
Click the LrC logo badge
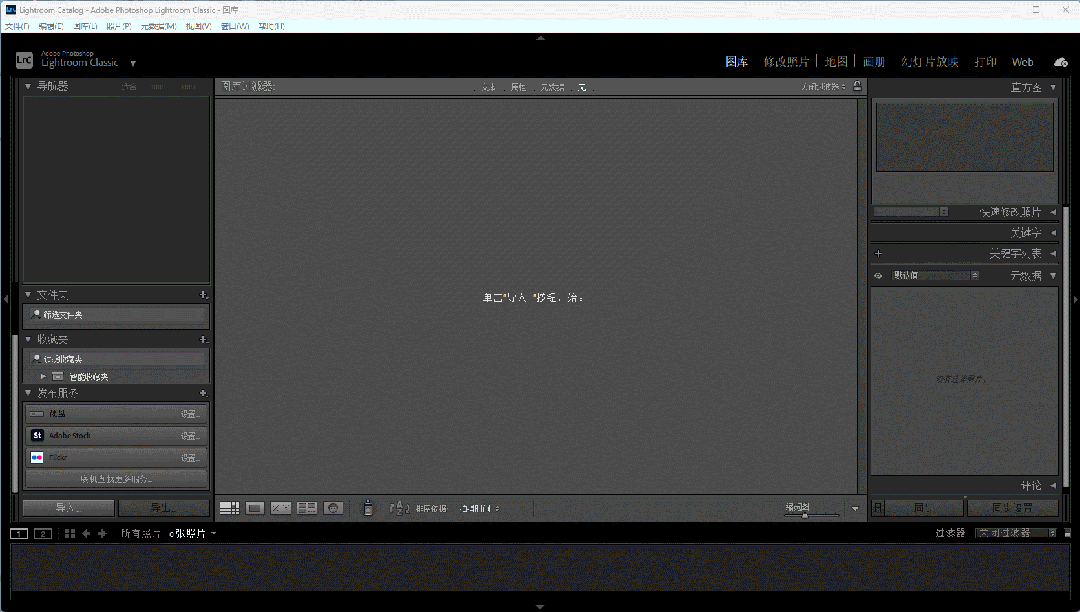point(24,61)
